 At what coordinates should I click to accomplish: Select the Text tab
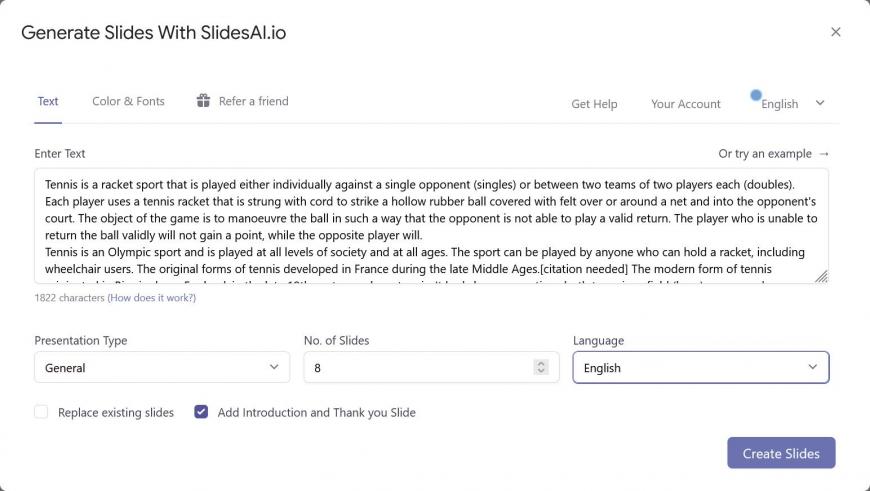tap(48, 101)
